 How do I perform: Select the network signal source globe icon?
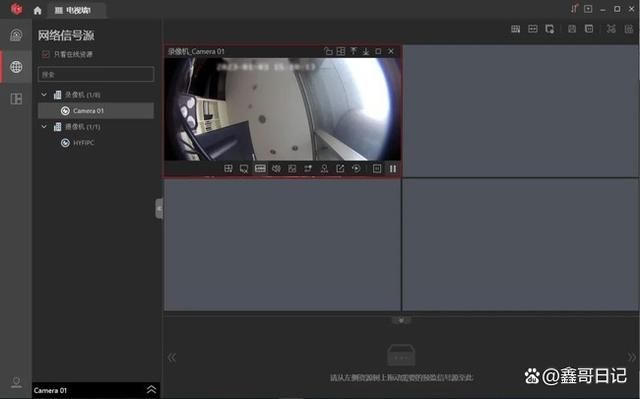16,67
